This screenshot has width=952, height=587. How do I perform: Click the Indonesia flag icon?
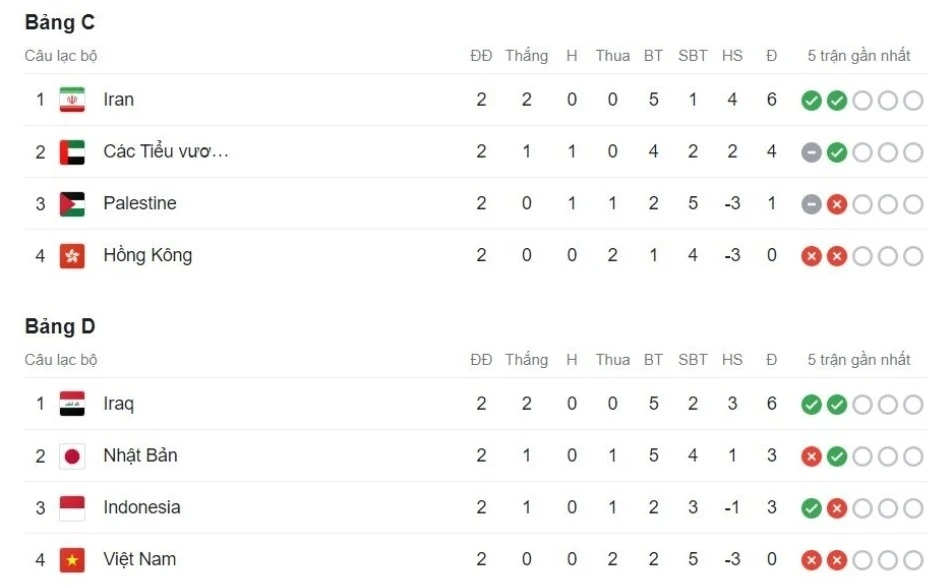72,508
